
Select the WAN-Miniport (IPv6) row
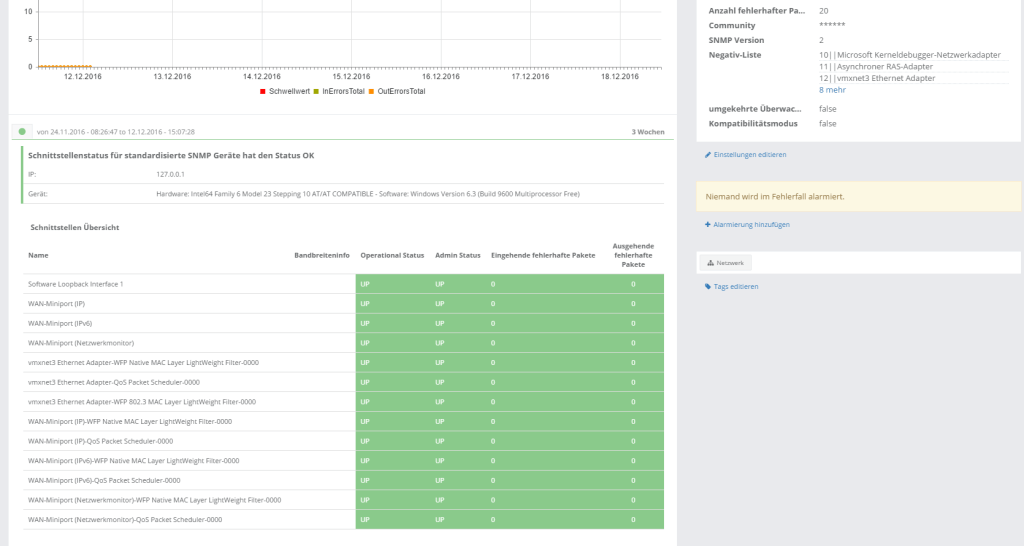58,323
